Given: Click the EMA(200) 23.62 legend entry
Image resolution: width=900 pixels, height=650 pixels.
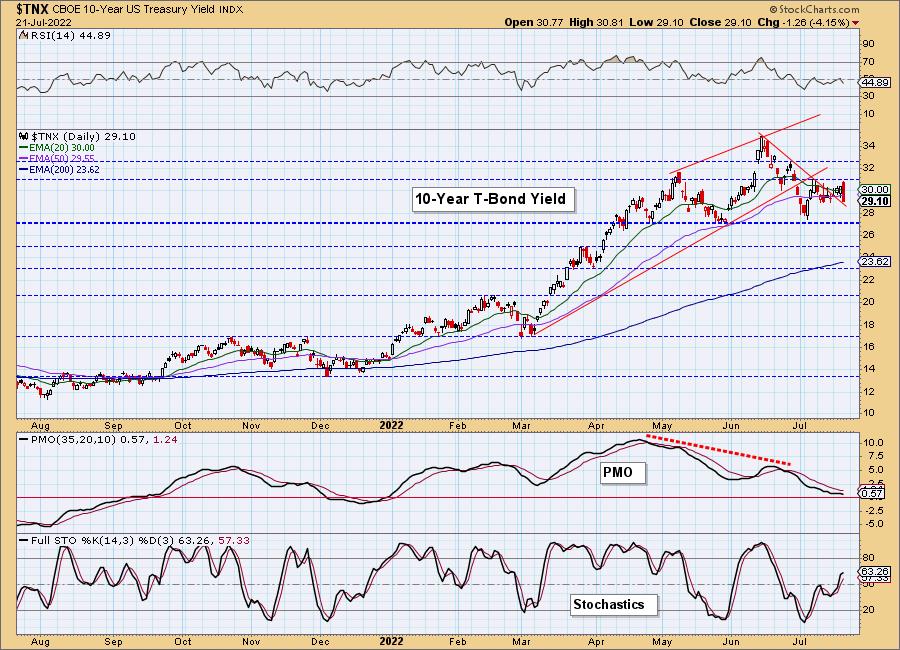Looking at the screenshot, I should pos(64,169).
